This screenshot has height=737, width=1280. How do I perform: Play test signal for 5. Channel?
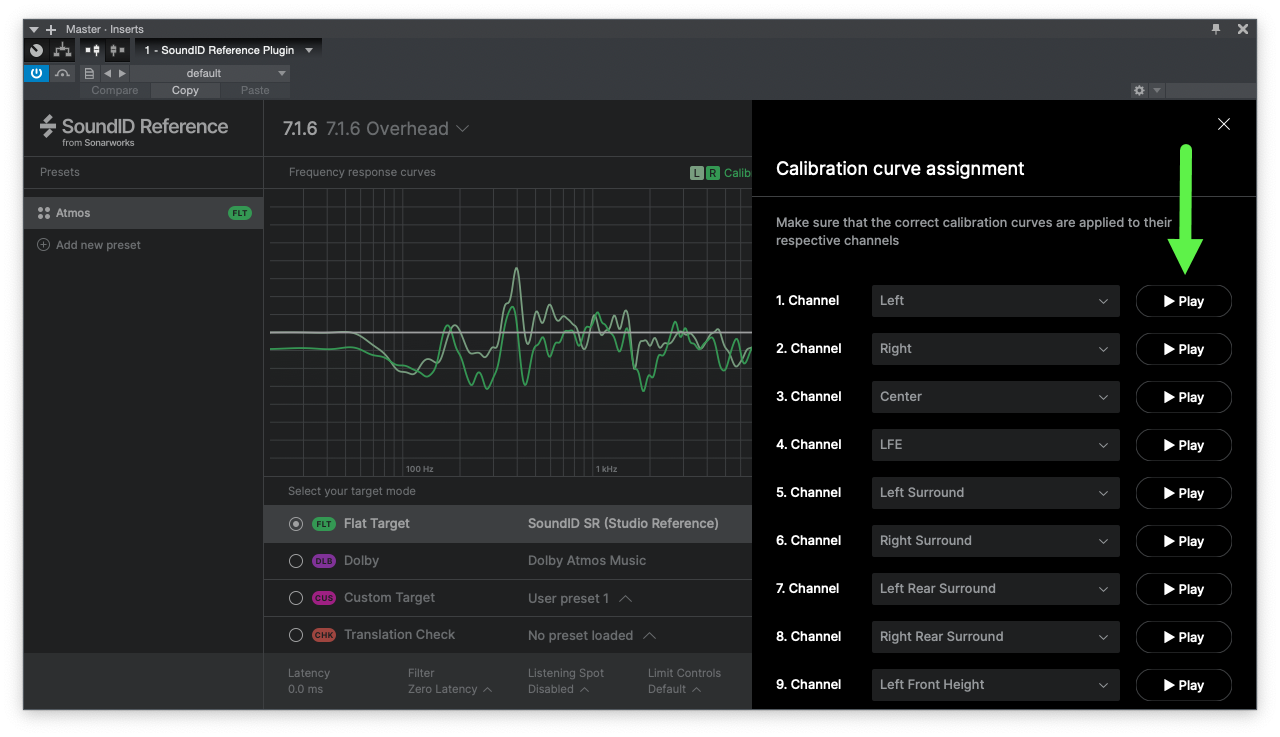(x=1183, y=493)
